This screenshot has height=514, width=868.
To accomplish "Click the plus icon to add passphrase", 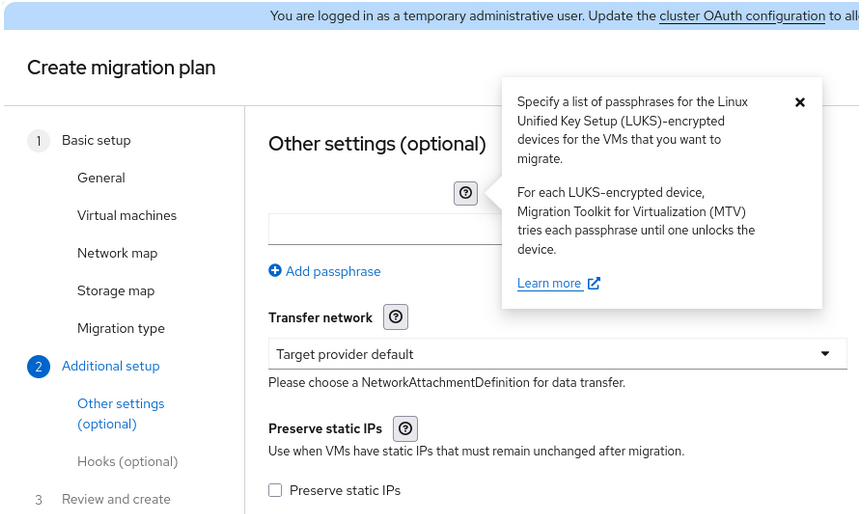I will pos(275,271).
